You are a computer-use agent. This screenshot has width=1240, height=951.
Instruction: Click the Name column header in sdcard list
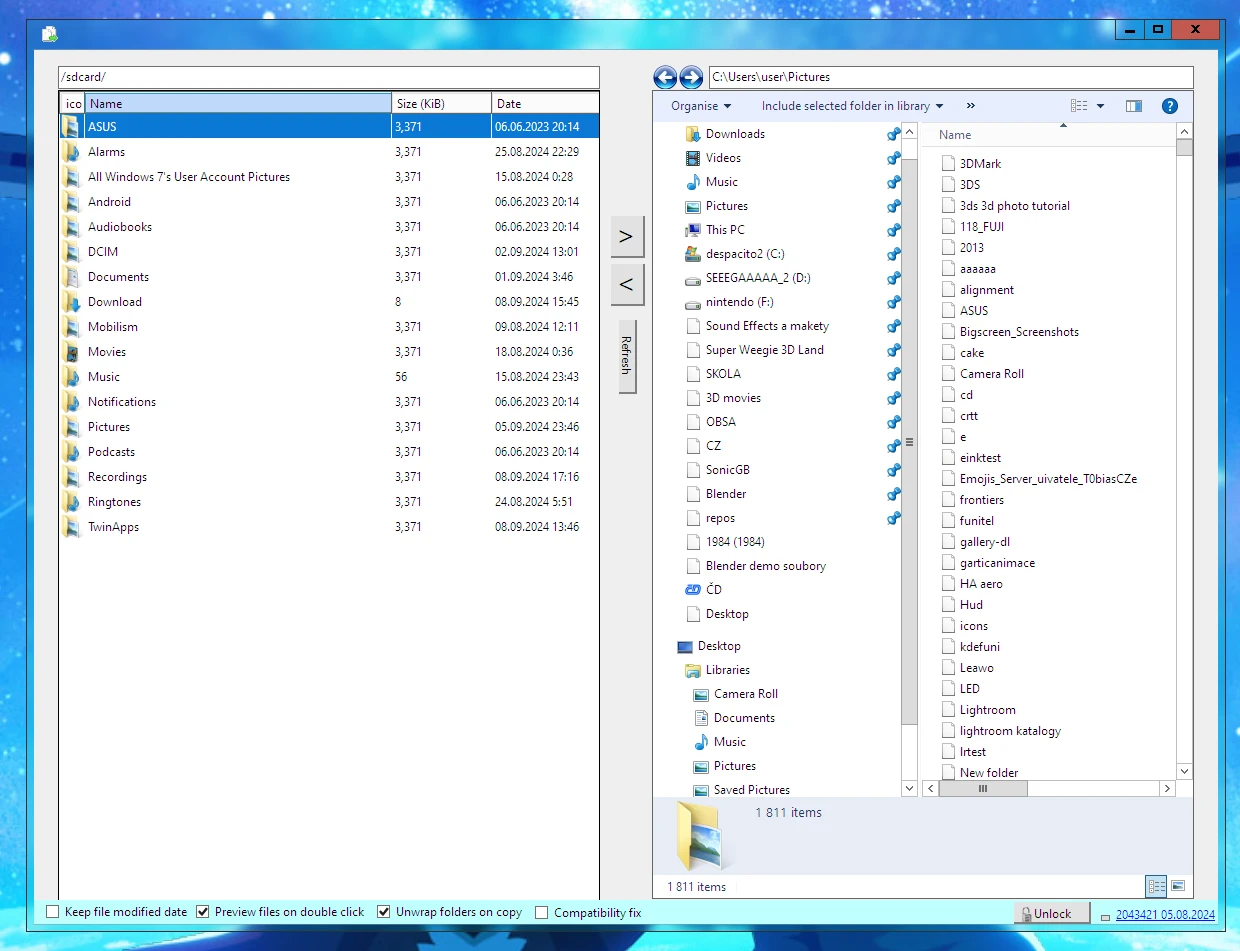click(x=238, y=103)
